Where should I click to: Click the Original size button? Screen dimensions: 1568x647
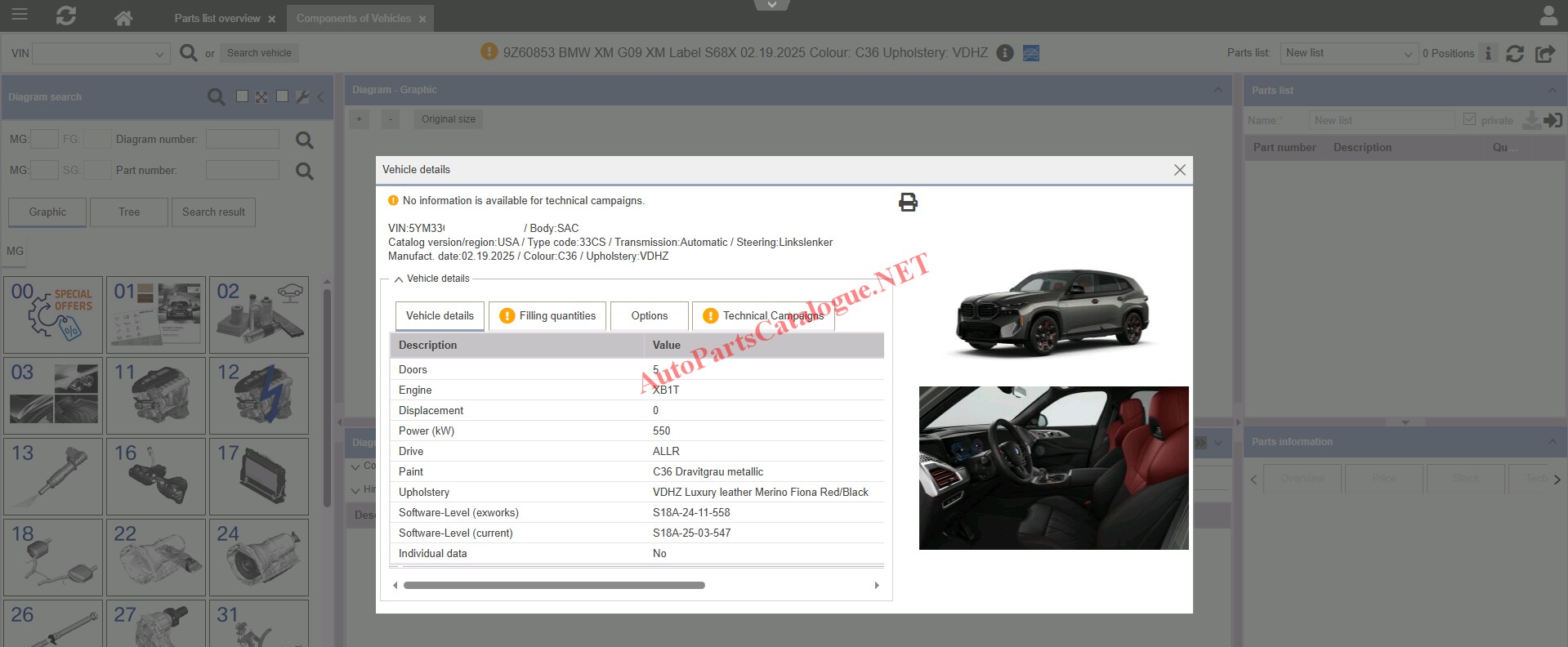448,119
